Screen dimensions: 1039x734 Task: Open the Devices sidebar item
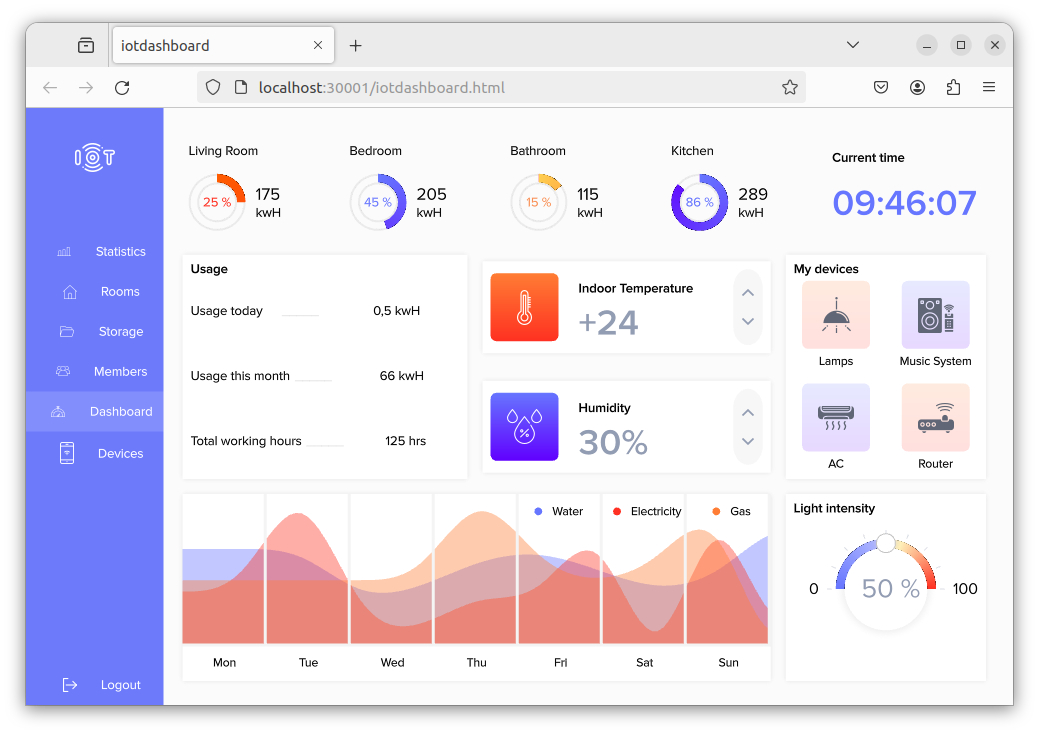[x=120, y=454]
